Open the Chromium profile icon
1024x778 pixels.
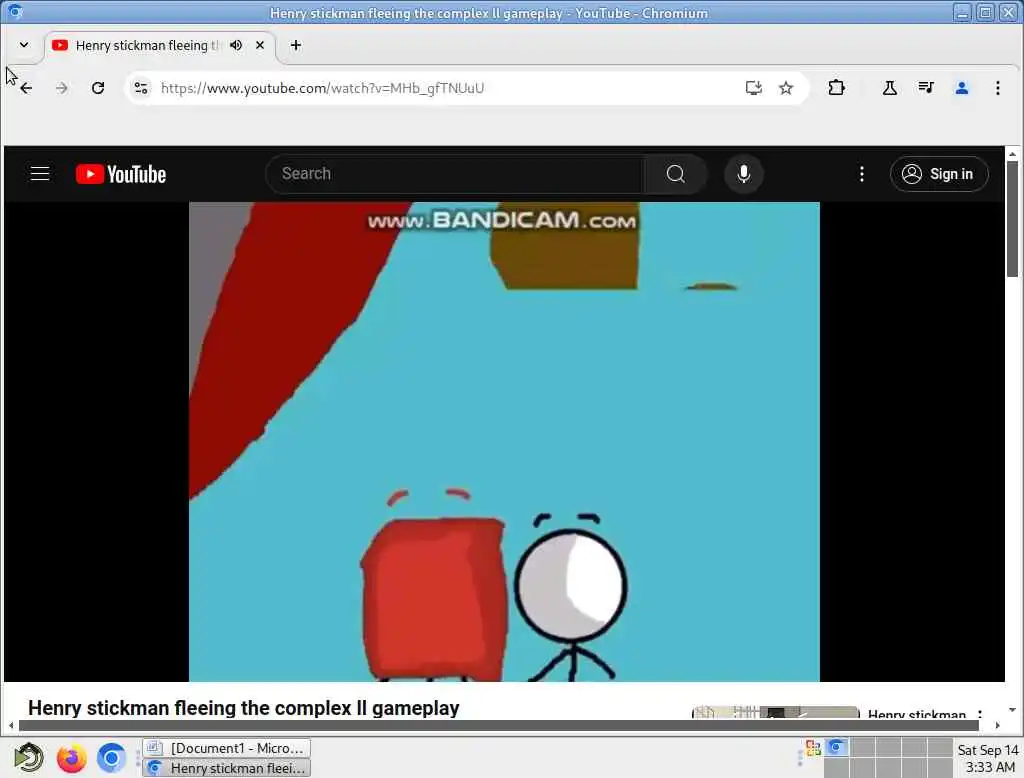coord(961,88)
